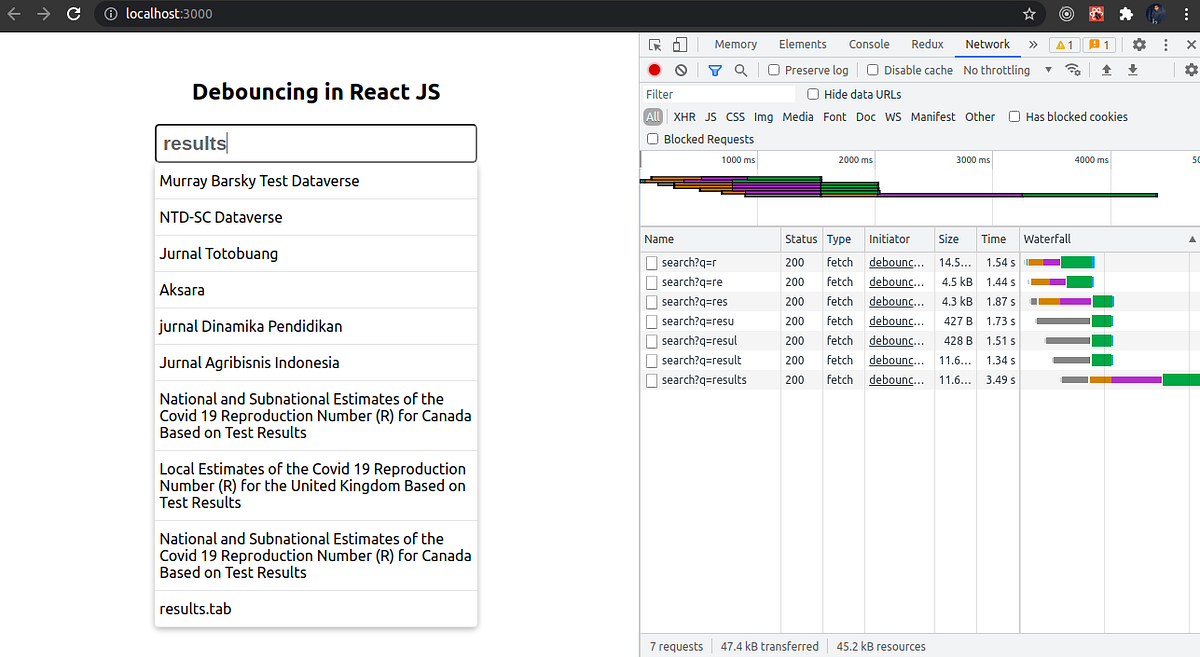Enable Preserve log checkbox

[774, 70]
